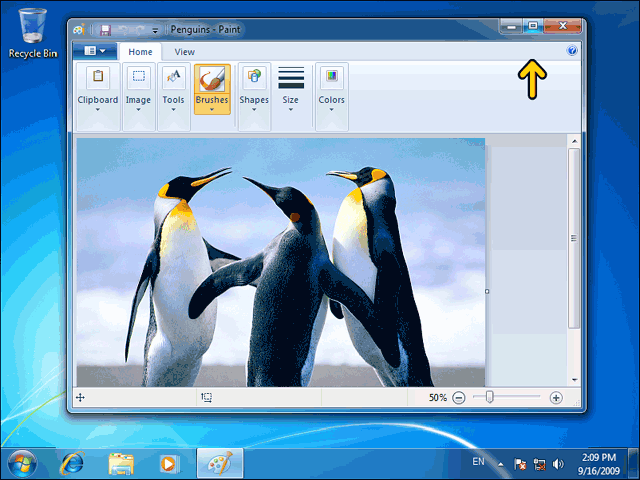Click the Paint taskbar button

point(220,463)
